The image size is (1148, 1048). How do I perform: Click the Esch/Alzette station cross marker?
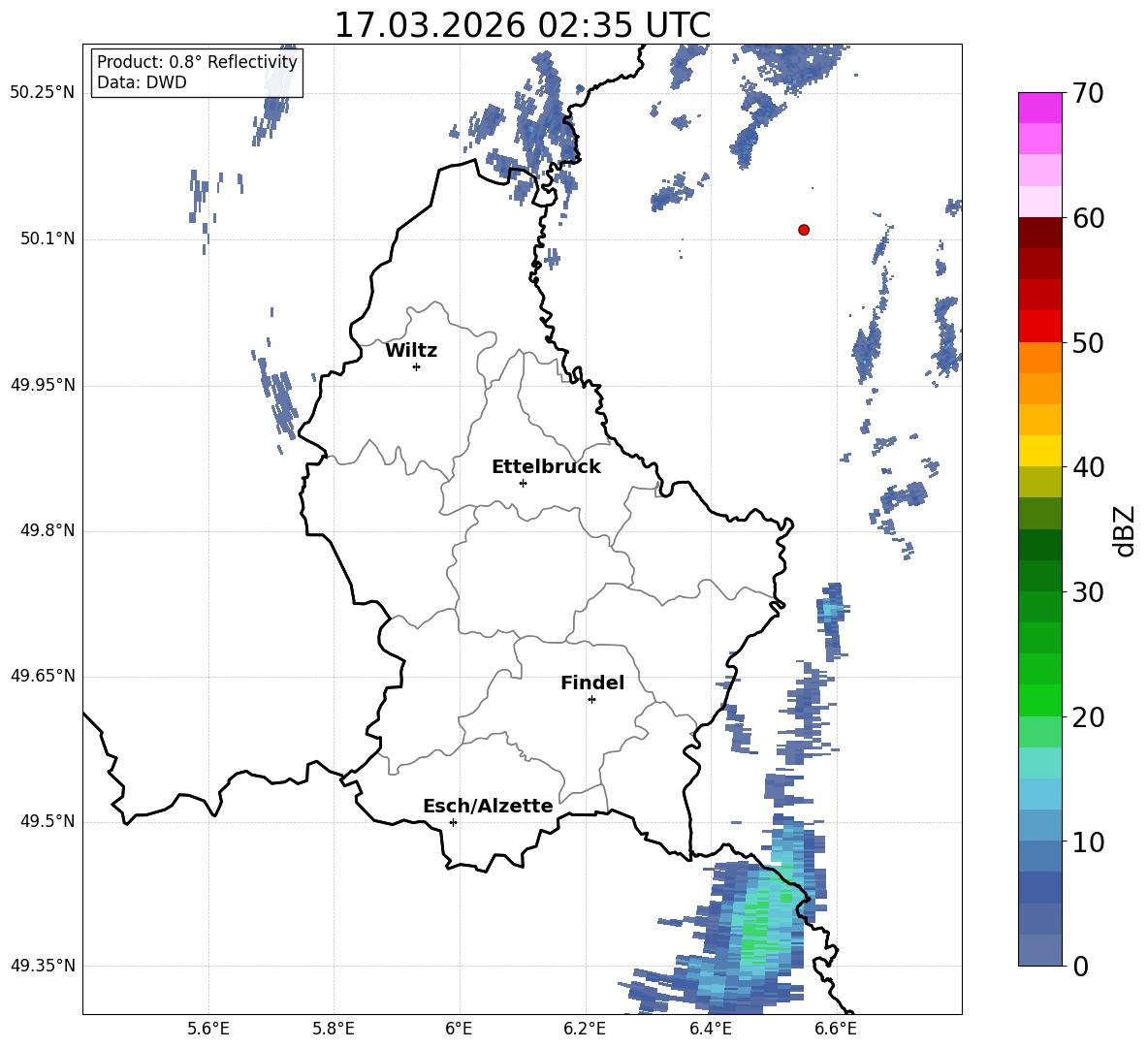coord(453,822)
